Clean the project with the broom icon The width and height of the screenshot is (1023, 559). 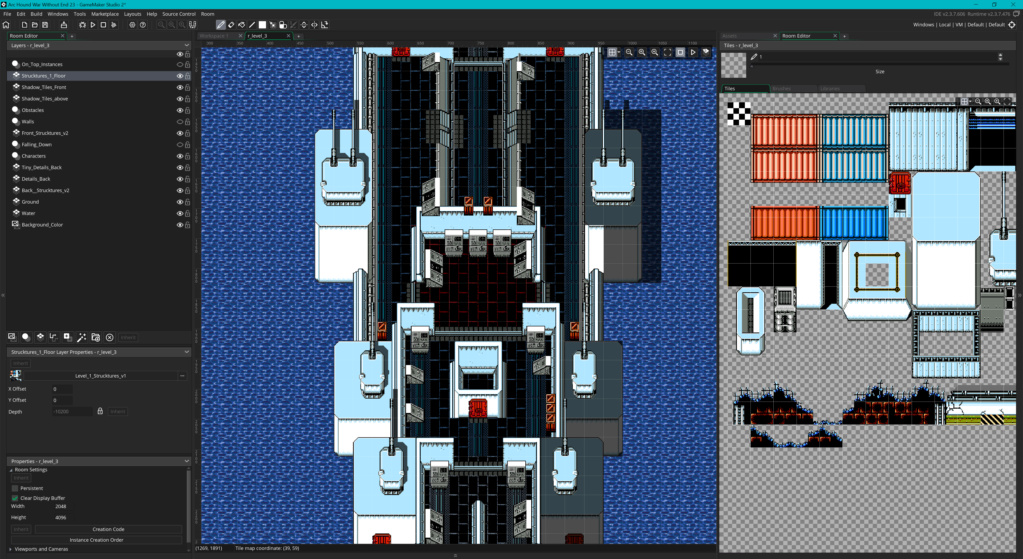tap(114, 25)
